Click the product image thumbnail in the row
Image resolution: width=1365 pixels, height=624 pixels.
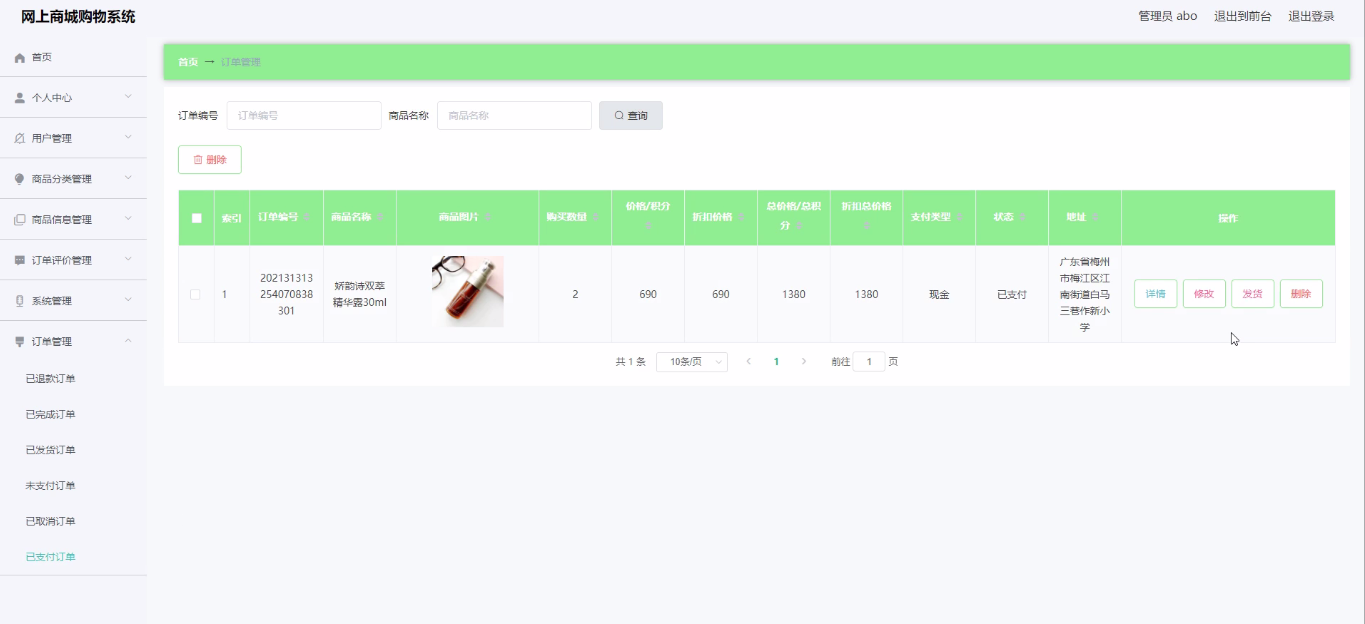point(467,291)
